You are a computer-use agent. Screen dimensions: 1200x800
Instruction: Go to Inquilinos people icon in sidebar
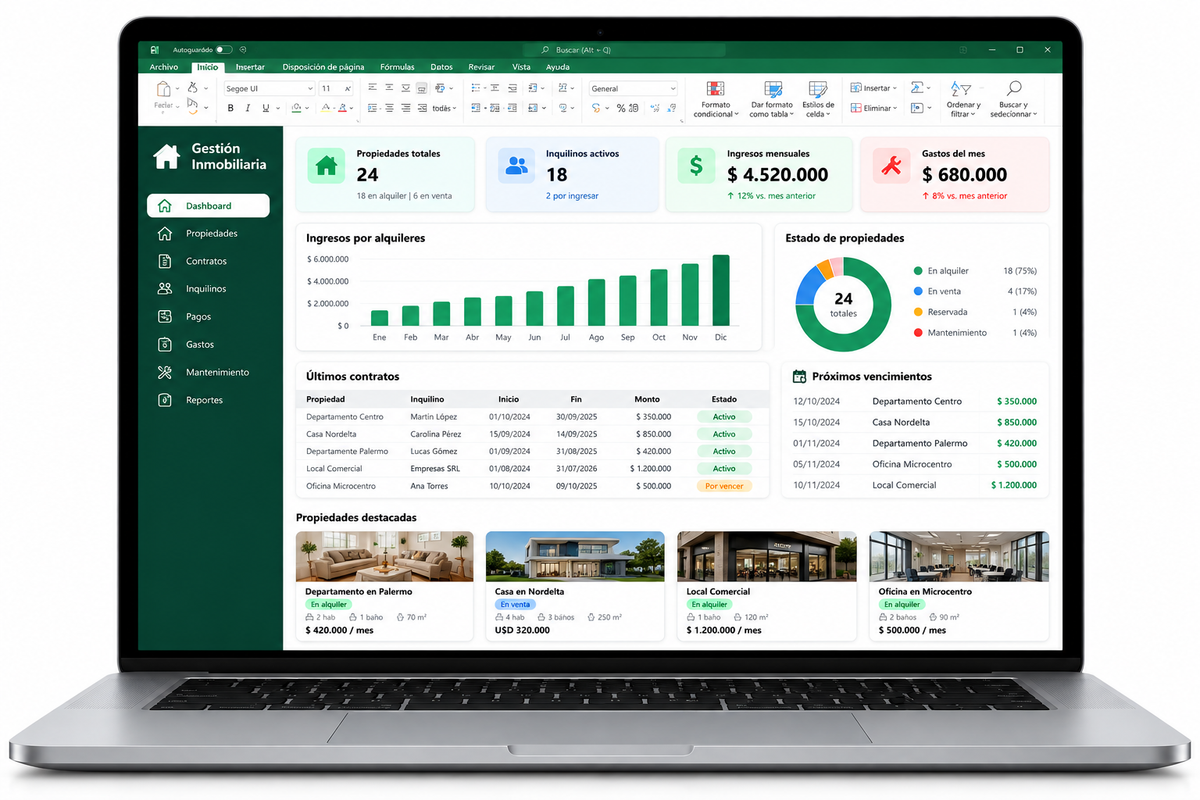coord(165,289)
